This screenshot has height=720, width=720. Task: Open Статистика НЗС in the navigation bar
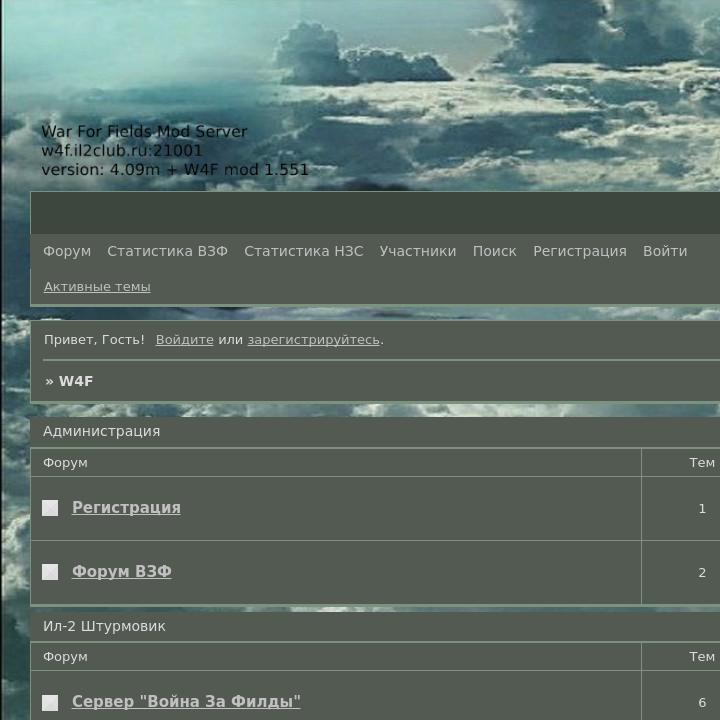(303, 251)
